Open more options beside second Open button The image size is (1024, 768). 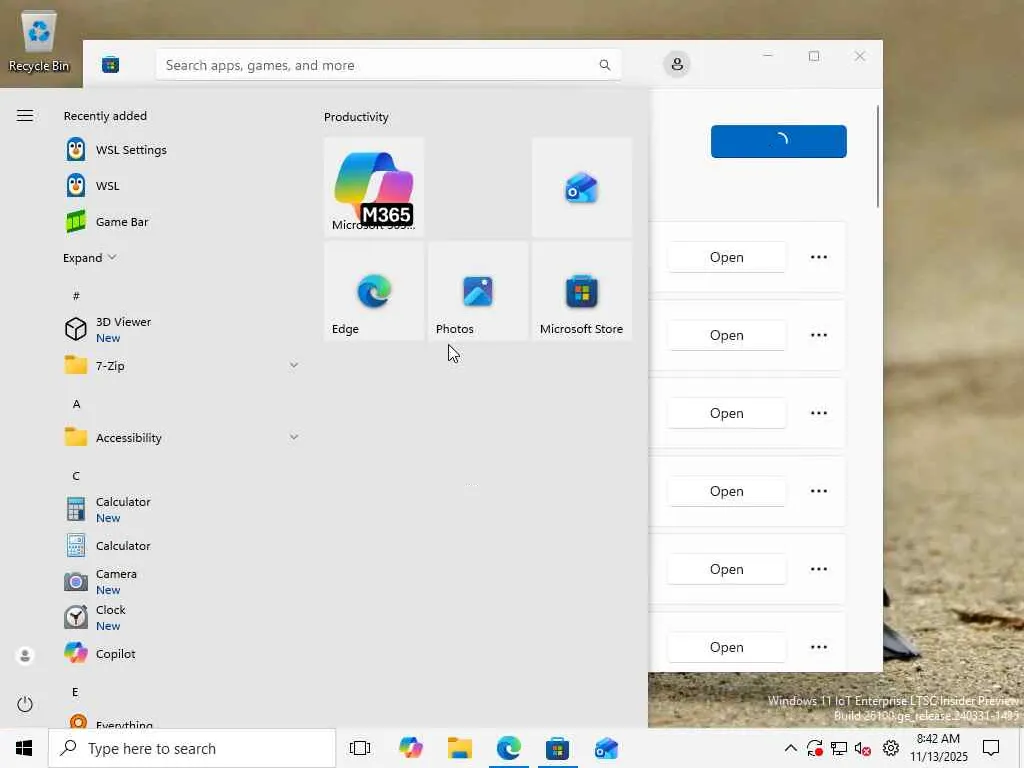coord(819,335)
